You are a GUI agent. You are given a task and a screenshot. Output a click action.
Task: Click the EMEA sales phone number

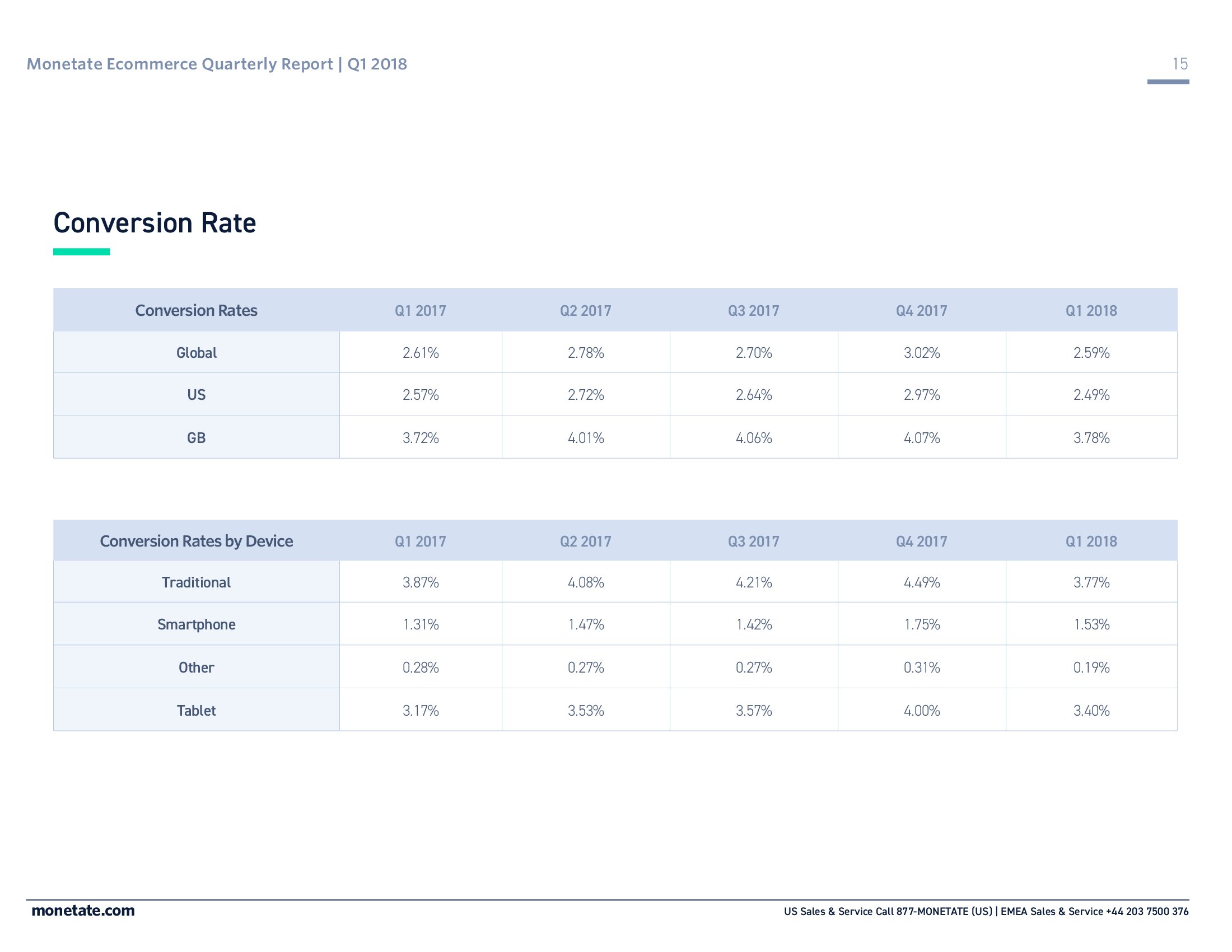[x=1147, y=911]
